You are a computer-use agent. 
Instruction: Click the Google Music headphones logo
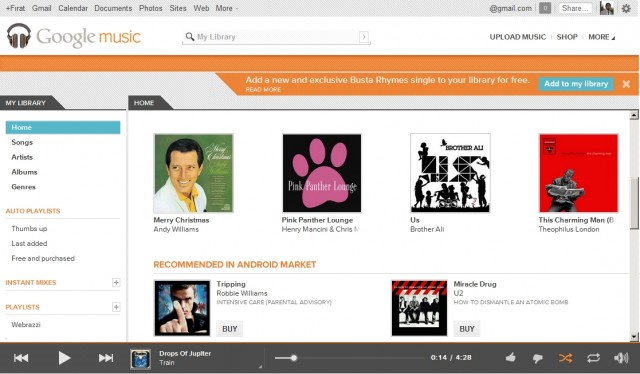click(x=19, y=36)
